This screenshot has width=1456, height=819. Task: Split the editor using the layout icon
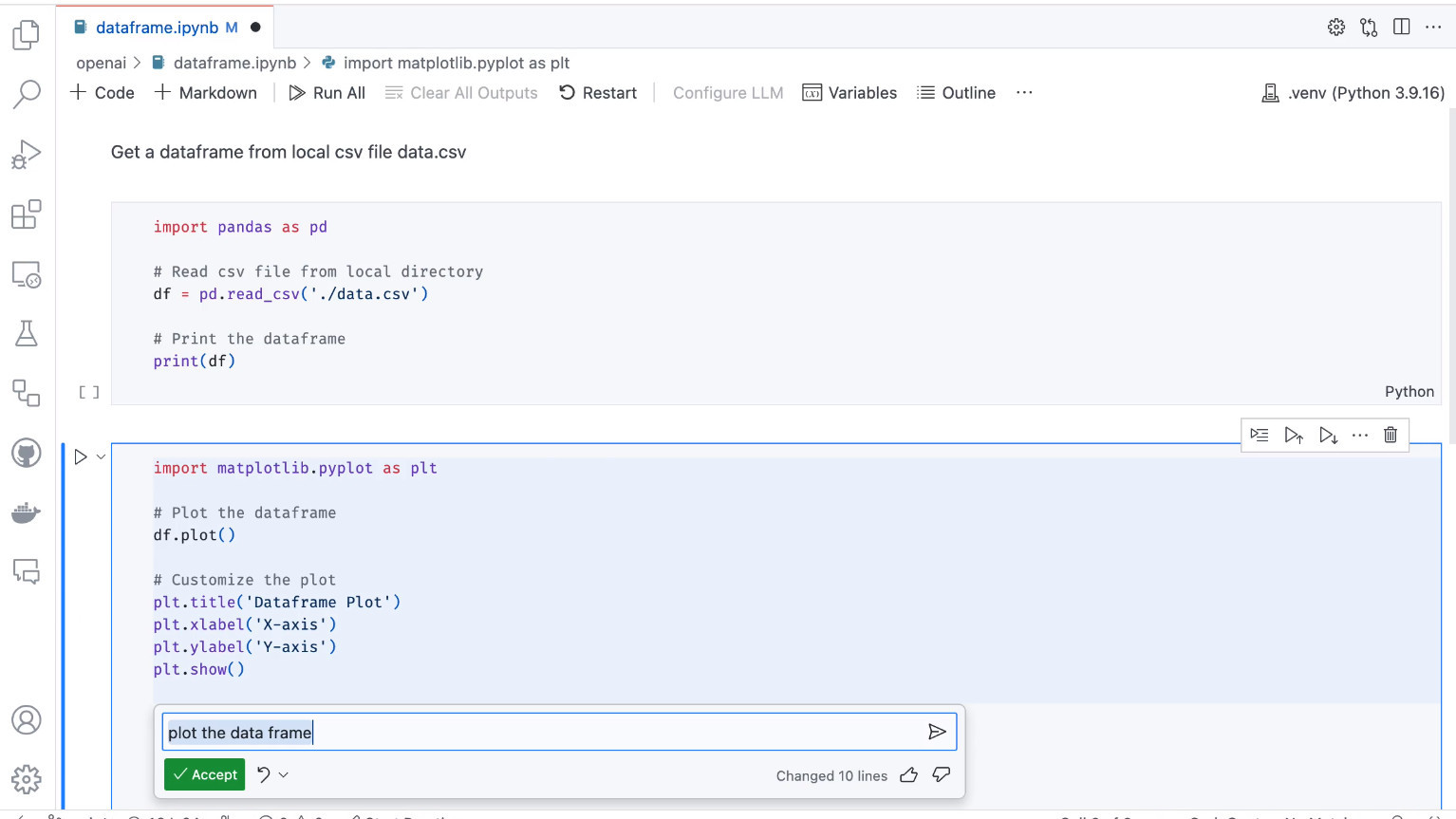[1401, 27]
